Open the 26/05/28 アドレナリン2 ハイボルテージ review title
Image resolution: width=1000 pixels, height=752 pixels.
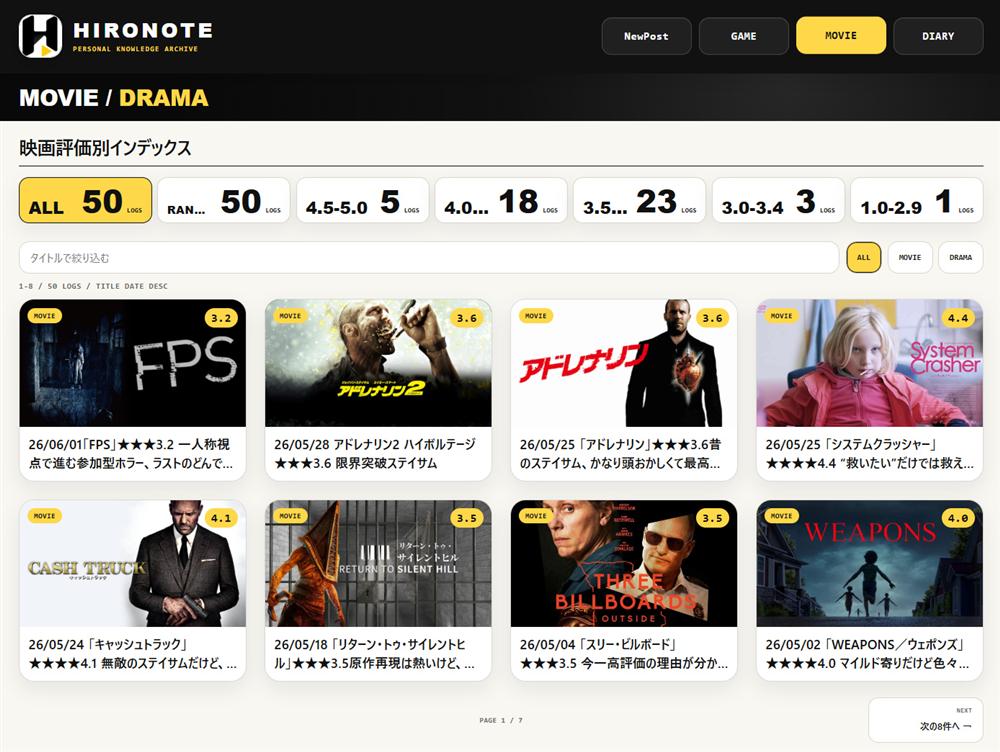[375, 453]
